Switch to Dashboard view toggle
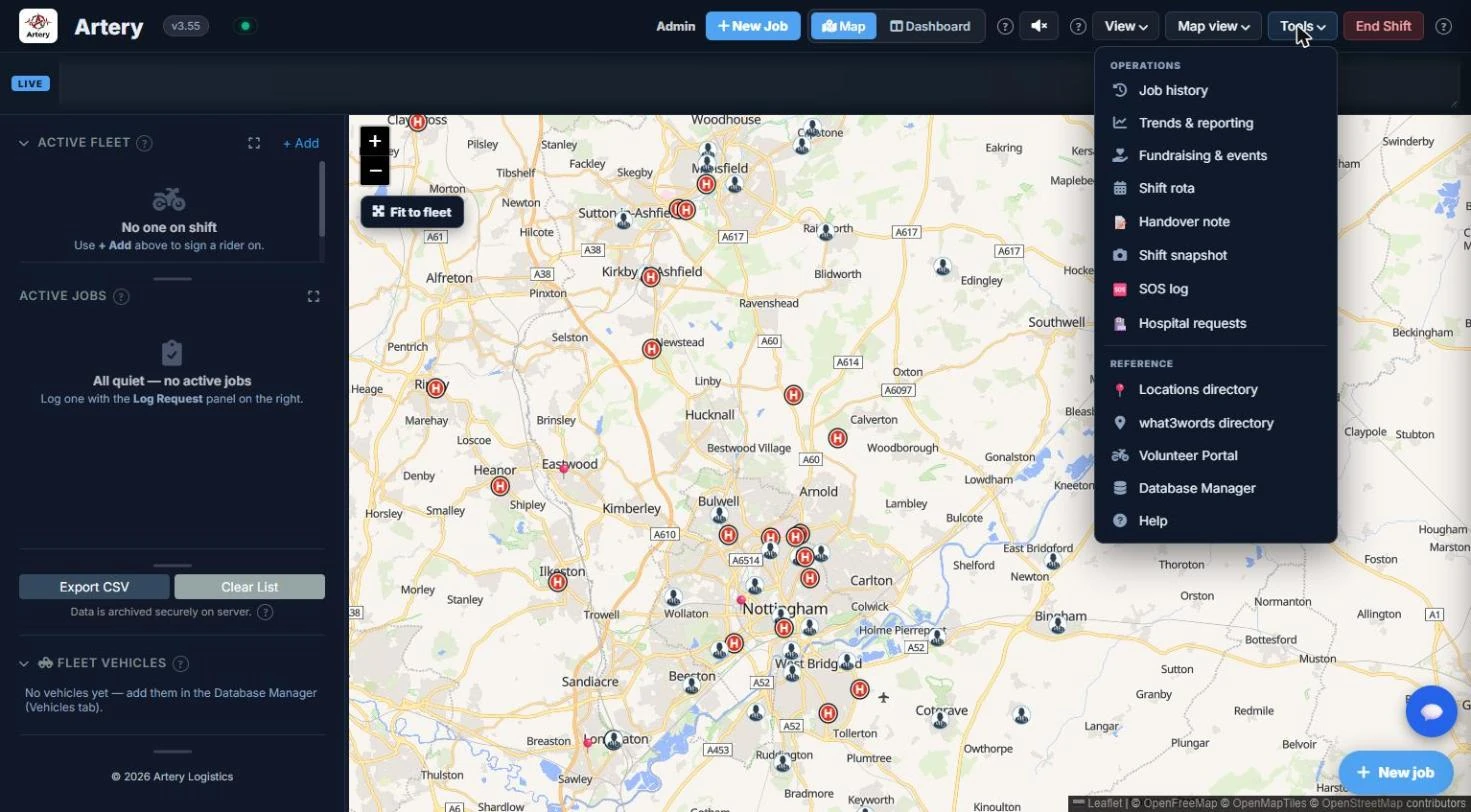Viewport: 1471px width, 812px height. click(x=930, y=26)
